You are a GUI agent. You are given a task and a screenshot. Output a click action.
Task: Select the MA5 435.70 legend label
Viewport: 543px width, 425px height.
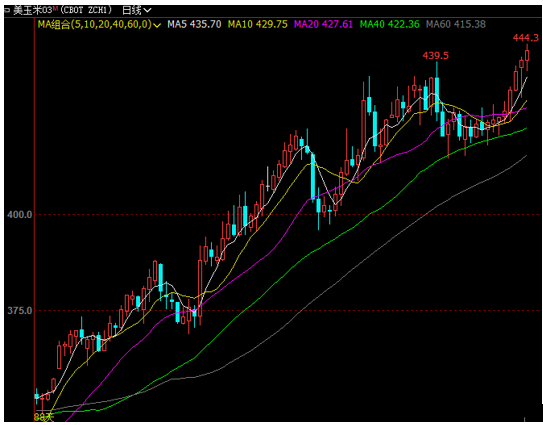(x=194, y=24)
